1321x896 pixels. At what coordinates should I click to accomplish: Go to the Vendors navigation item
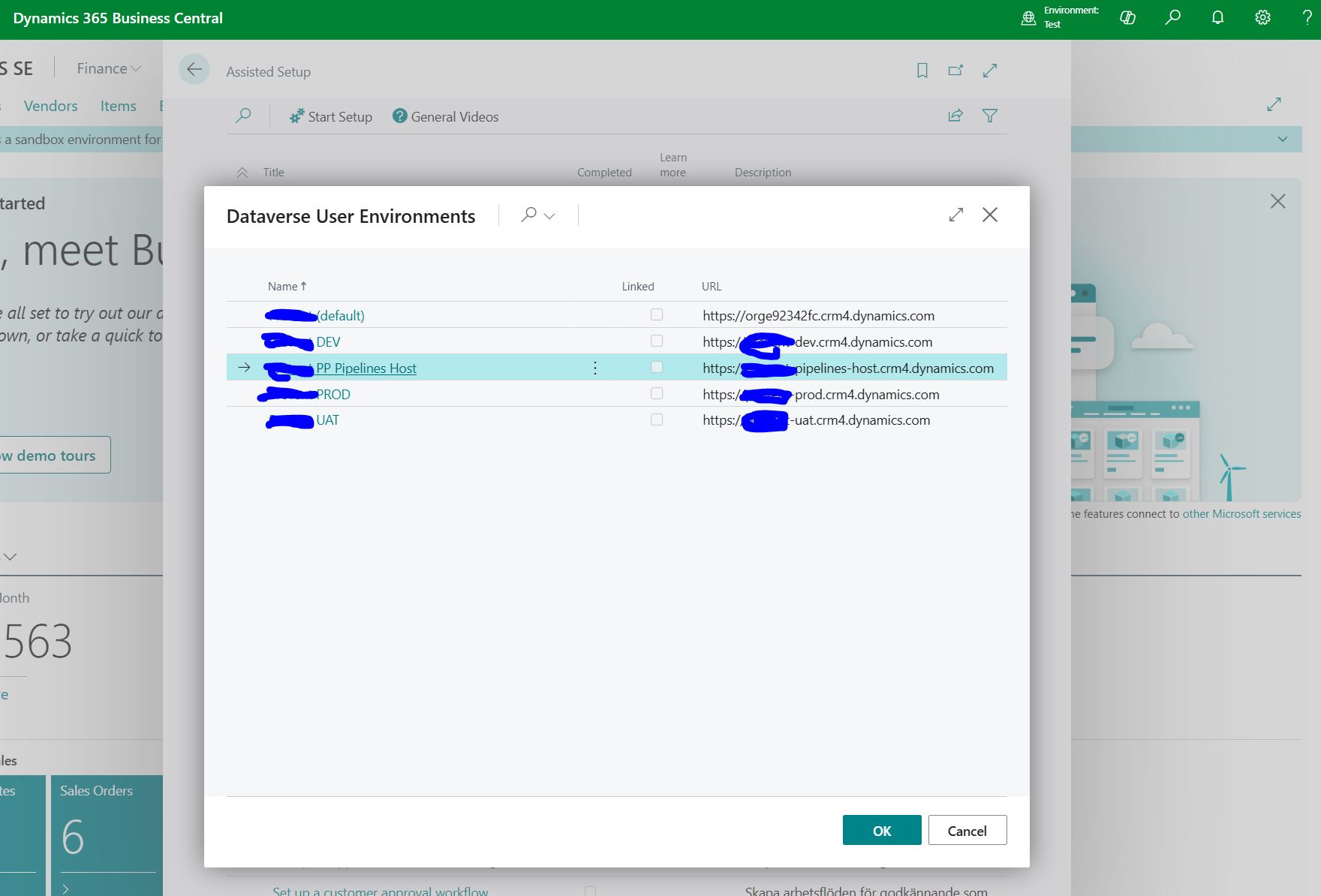point(50,106)
